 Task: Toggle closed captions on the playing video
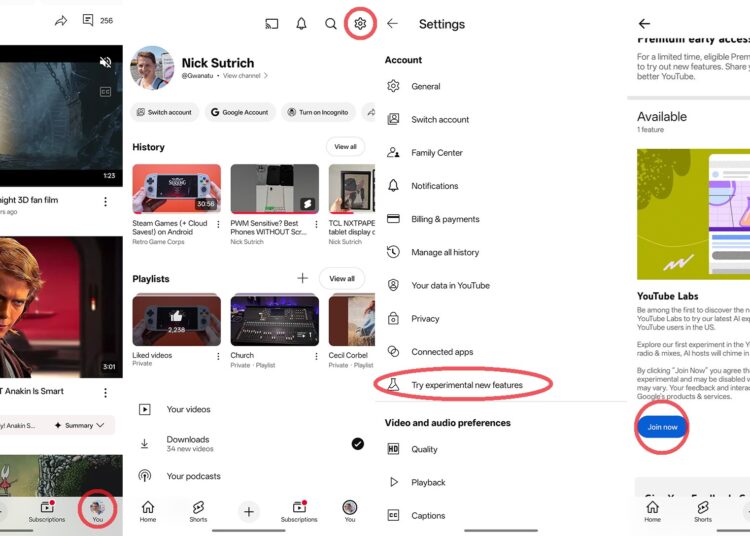[105, 92]
